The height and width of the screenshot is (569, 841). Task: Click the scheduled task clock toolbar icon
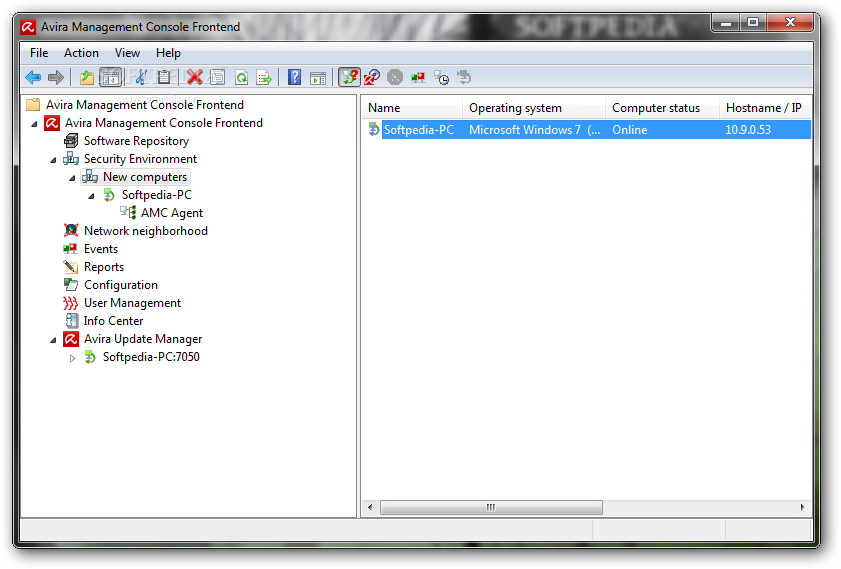[x=441, y=78]
